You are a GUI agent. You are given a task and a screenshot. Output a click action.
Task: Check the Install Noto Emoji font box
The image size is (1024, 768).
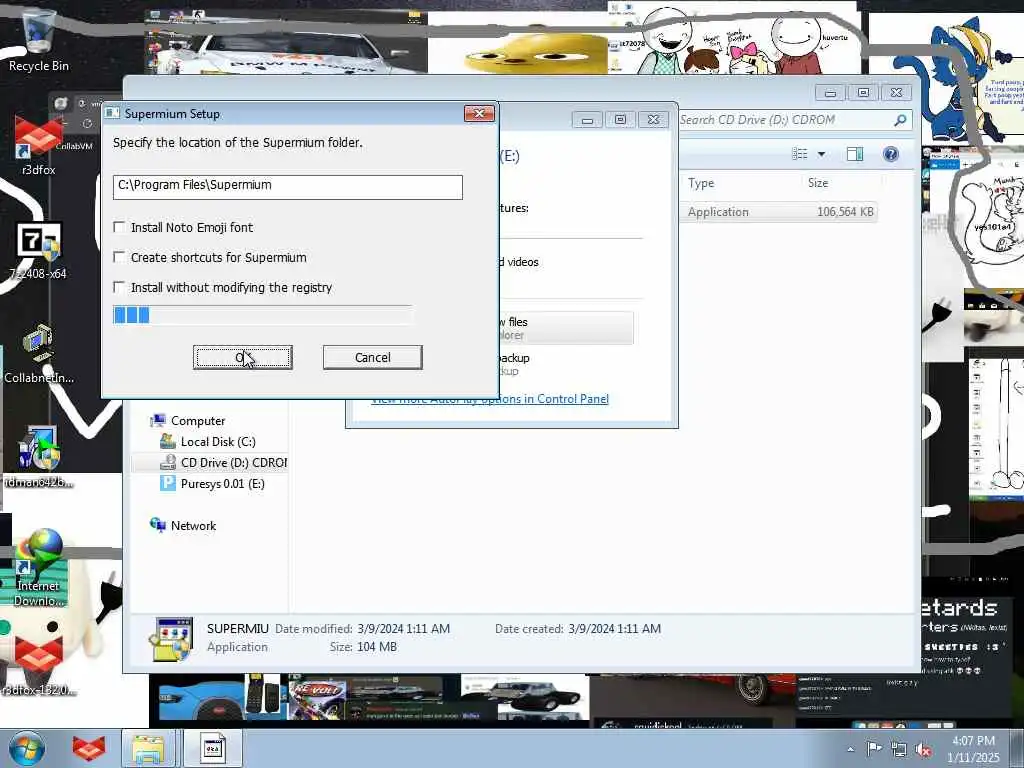[x=119, y=227]
